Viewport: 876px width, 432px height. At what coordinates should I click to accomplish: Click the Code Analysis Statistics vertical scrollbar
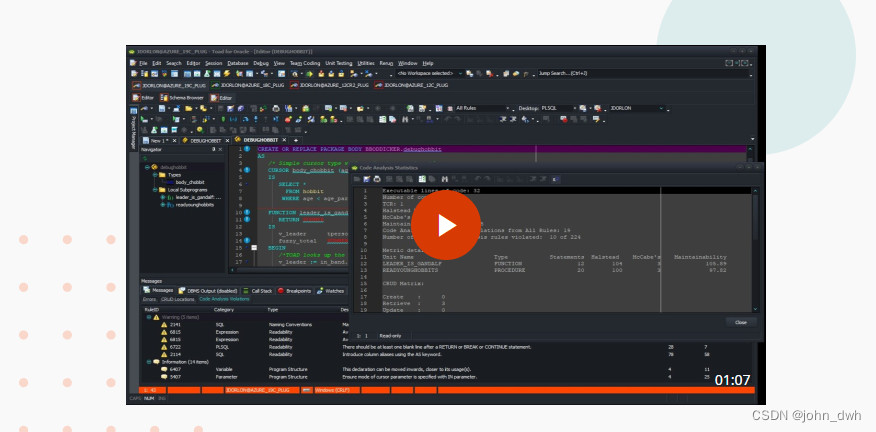(755, 250)
